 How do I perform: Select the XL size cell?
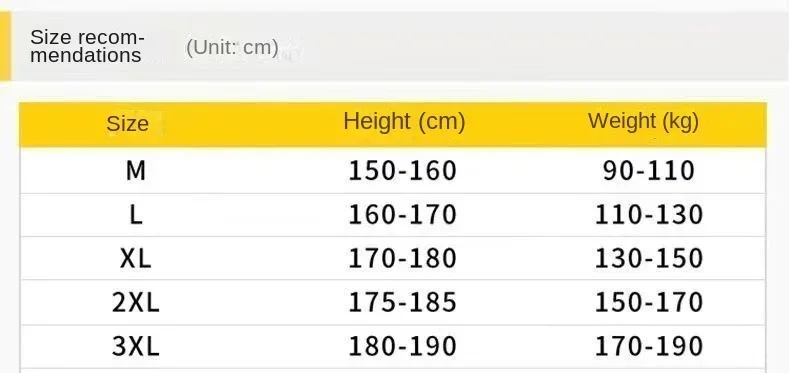click(136, 259)
